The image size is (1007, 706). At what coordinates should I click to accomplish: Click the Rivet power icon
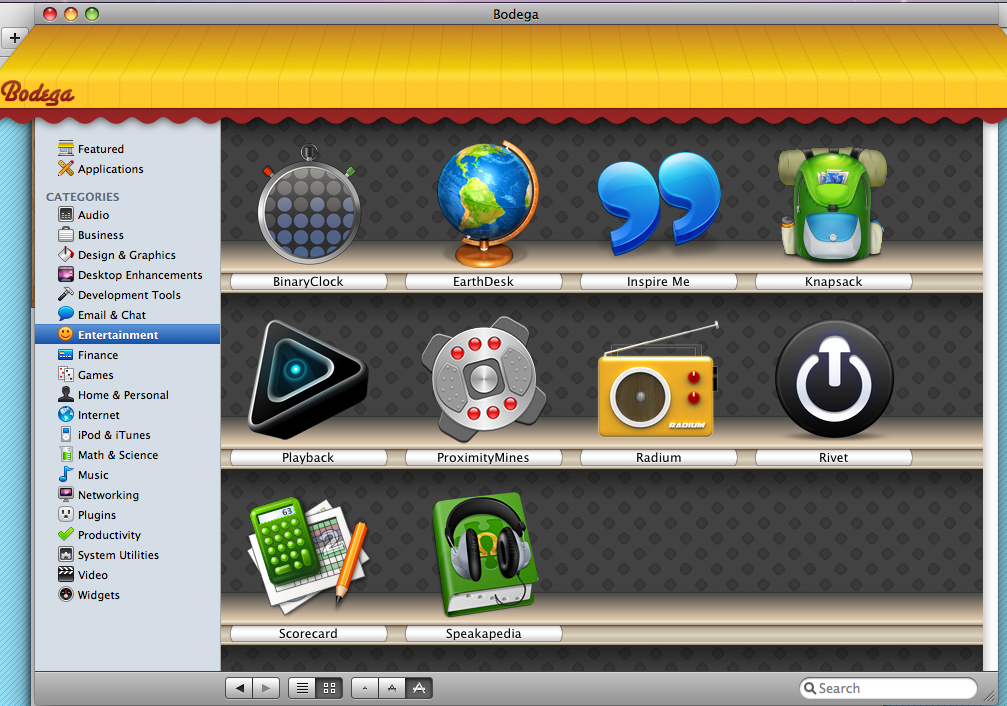(834, 379)
